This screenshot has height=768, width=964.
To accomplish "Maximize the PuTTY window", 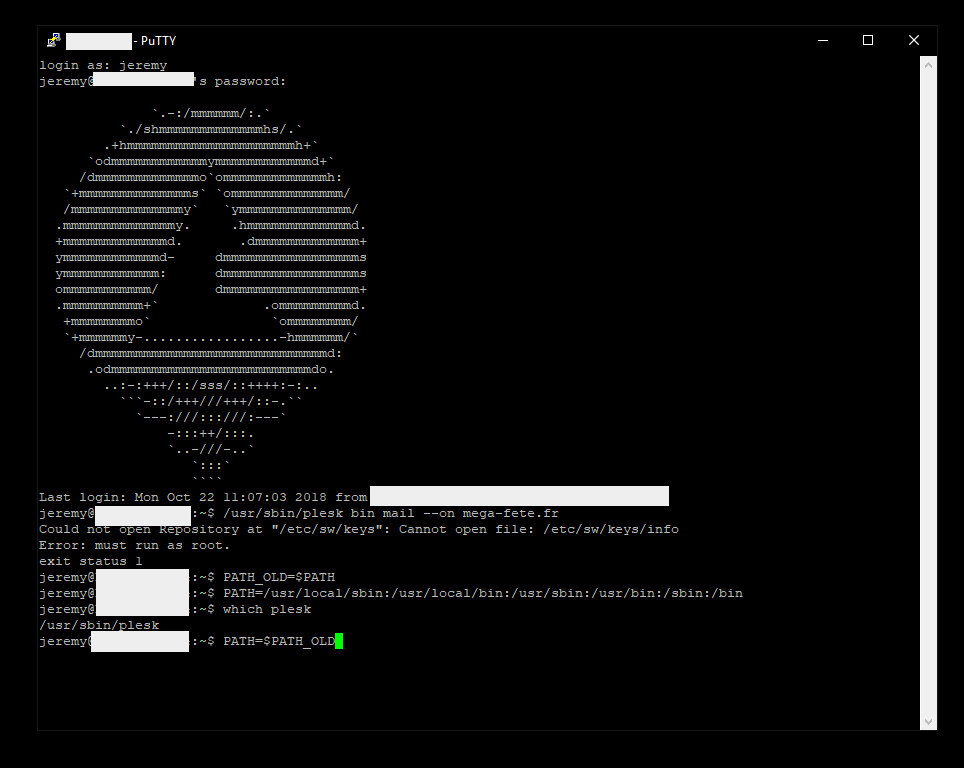I will coord(868,41).
